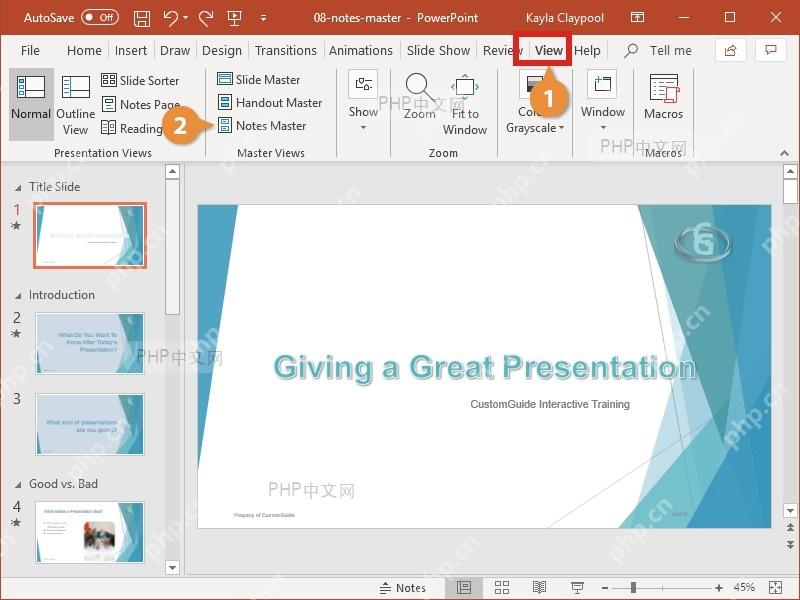Open Macros from the ribbon
The height and width of the screenshot is (600, 800).
click(x=663, y=96)
